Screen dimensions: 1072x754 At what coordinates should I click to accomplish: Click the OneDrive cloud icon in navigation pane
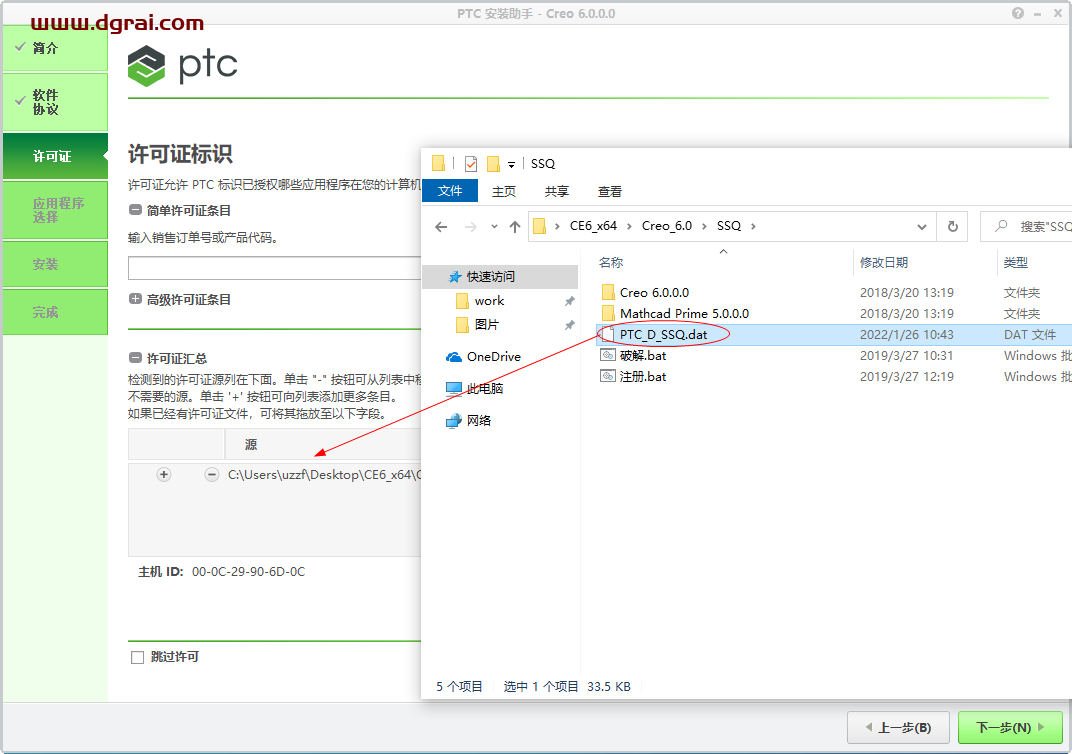coord(454,357)
